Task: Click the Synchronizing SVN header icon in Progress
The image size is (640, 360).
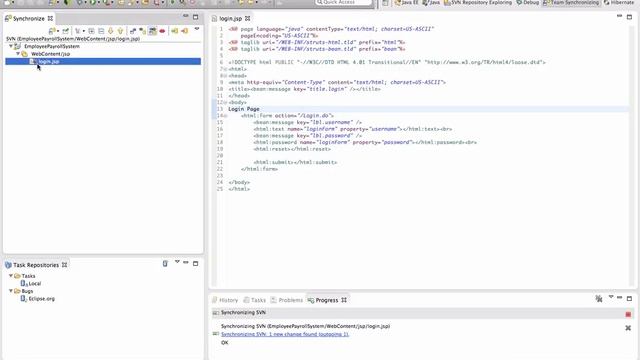Action: (x=216, y=312)
